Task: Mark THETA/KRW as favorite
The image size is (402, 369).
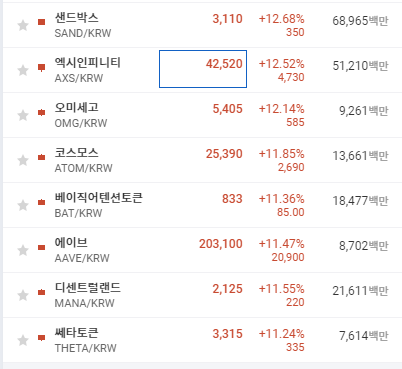Action: 23,340
